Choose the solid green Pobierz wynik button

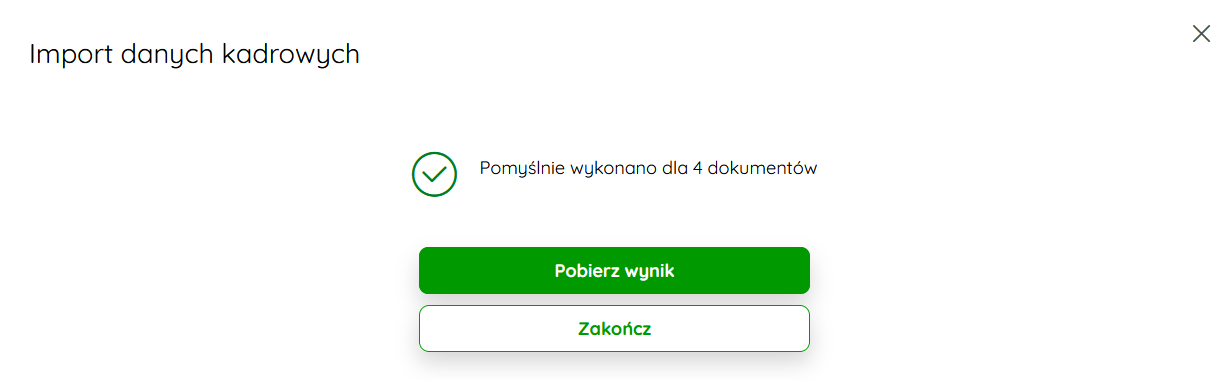pyautogui.click(x=614, y=270)
